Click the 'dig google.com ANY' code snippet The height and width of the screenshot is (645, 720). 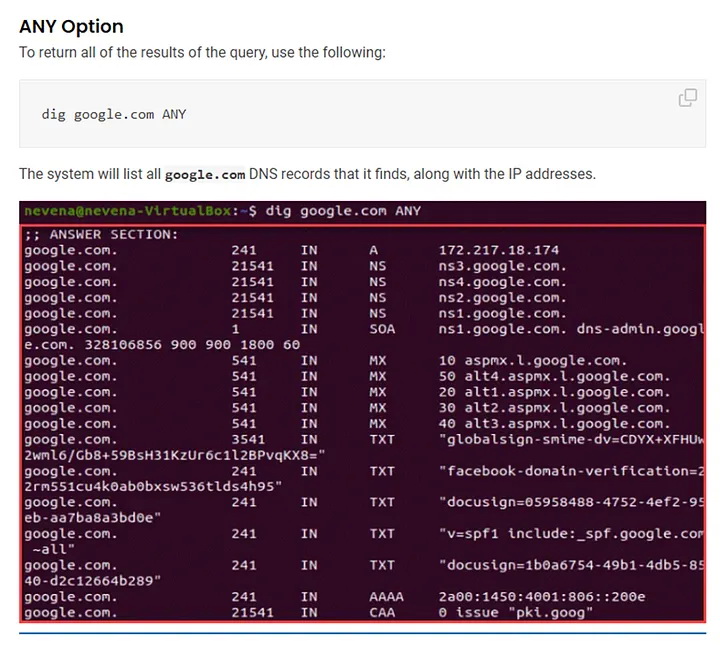tap(113, 114)
